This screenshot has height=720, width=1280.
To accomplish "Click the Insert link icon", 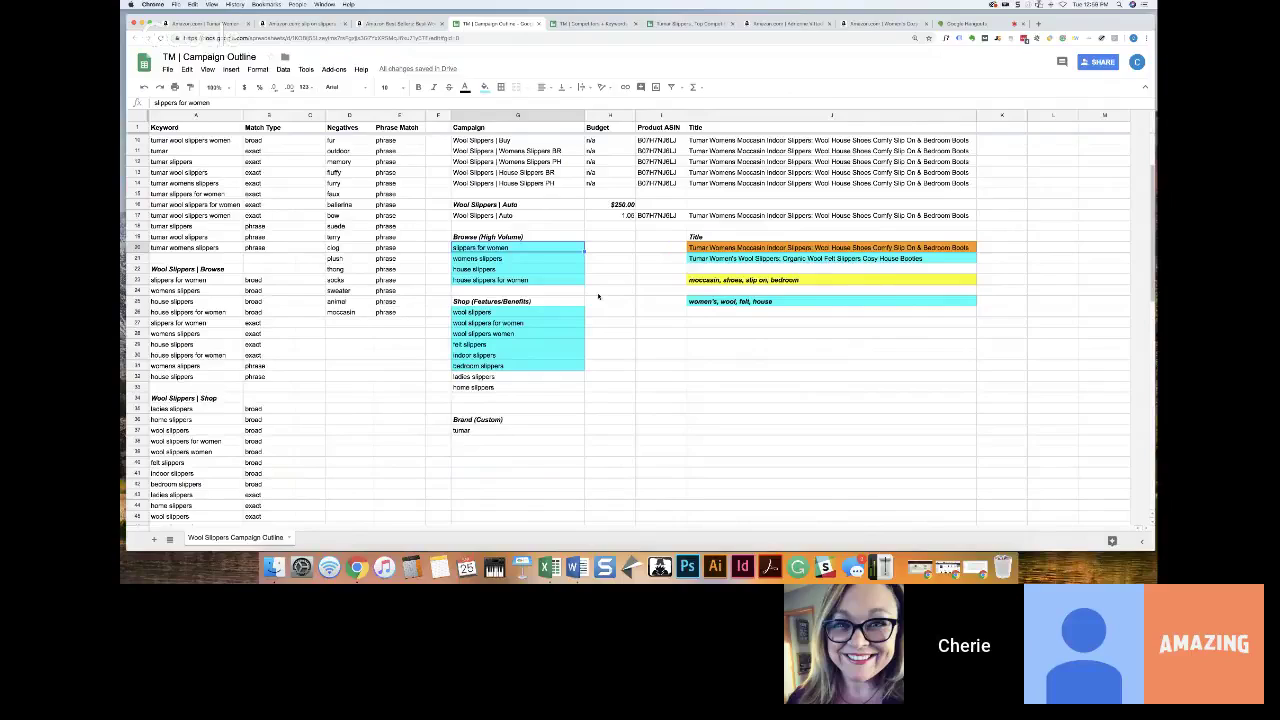I will click(x=625, y=87).
